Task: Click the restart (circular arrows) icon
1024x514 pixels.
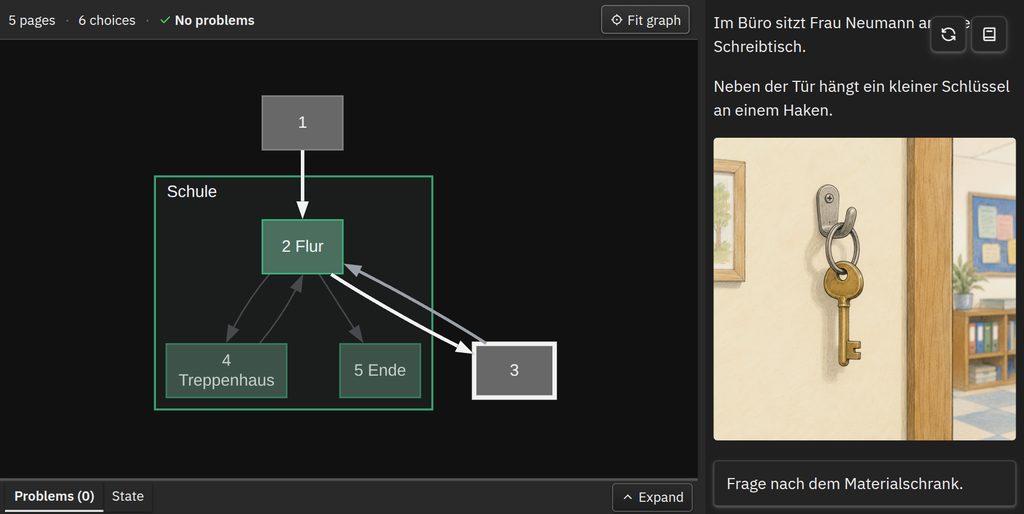Action: pyautogui.click(x=948, y=35)
